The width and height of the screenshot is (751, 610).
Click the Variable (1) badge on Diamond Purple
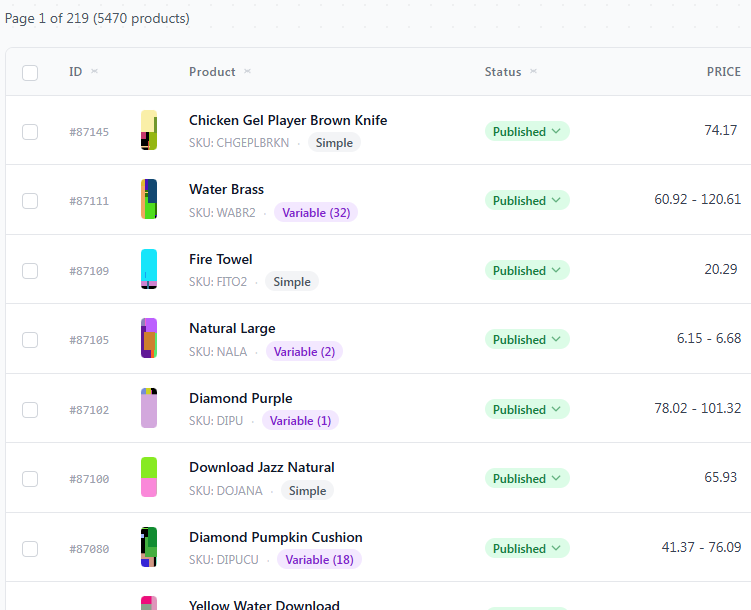[300, 420]
